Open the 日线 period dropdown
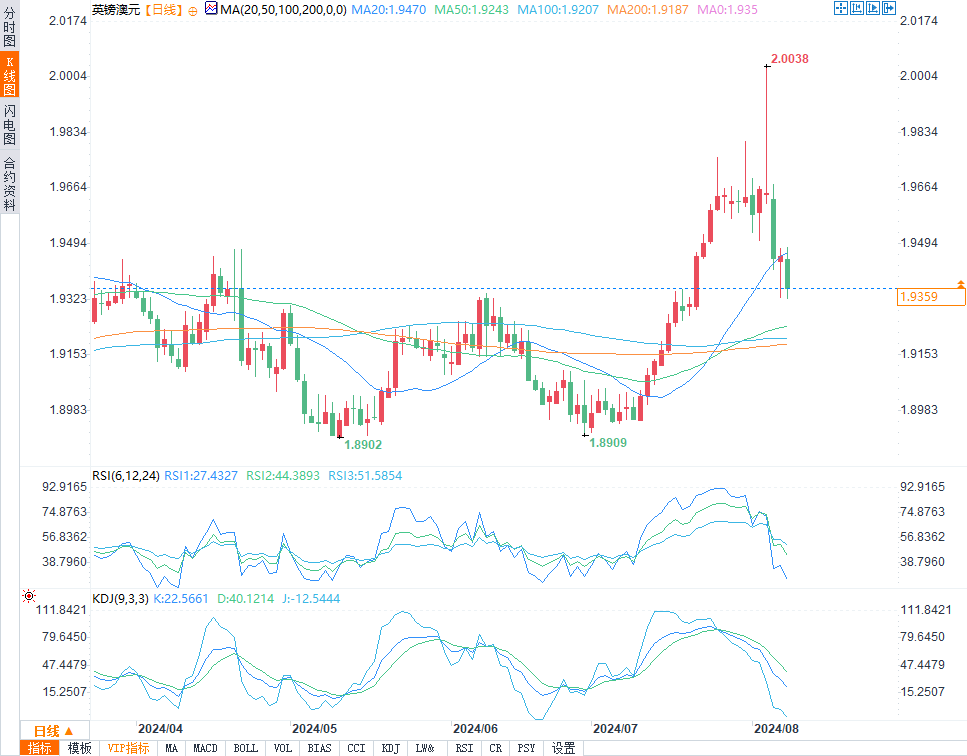The width and height of the screenshot is (967, 756). pyautogui.click(x=54, y=731)
